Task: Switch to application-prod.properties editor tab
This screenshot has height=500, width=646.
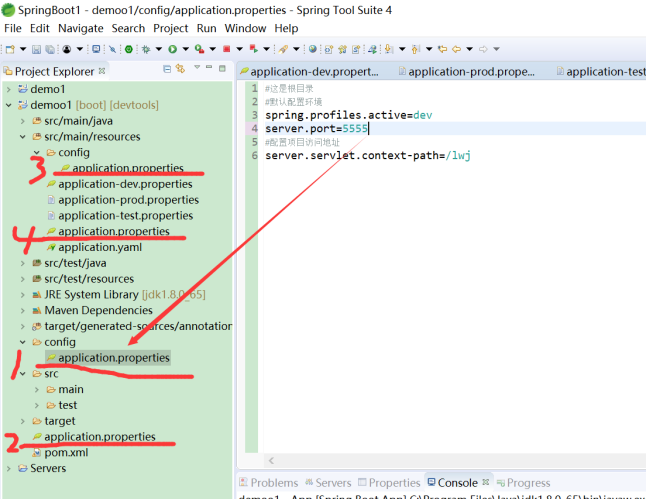Action: pyautogui.click(x=467, y=72)
